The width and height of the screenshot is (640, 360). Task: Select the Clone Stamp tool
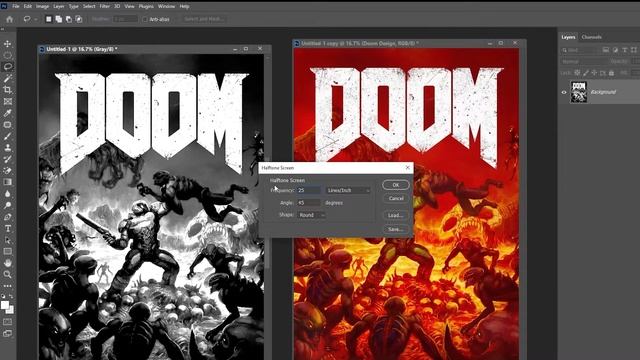click(x=7, y=147)
